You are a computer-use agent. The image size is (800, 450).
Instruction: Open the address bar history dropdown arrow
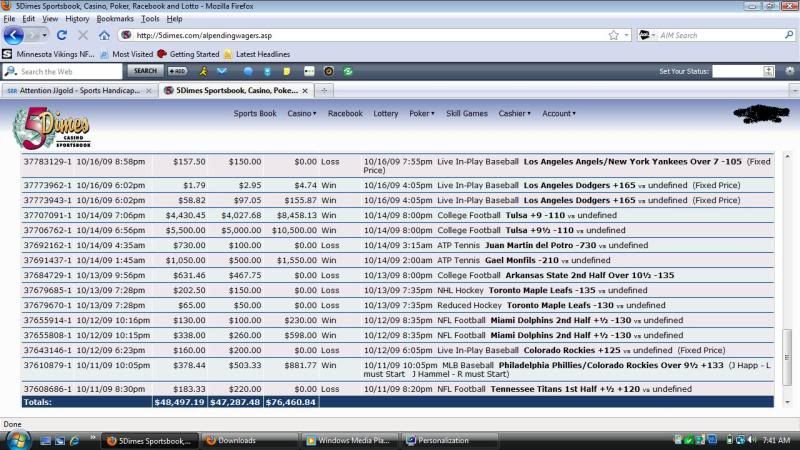pos(626,35)
